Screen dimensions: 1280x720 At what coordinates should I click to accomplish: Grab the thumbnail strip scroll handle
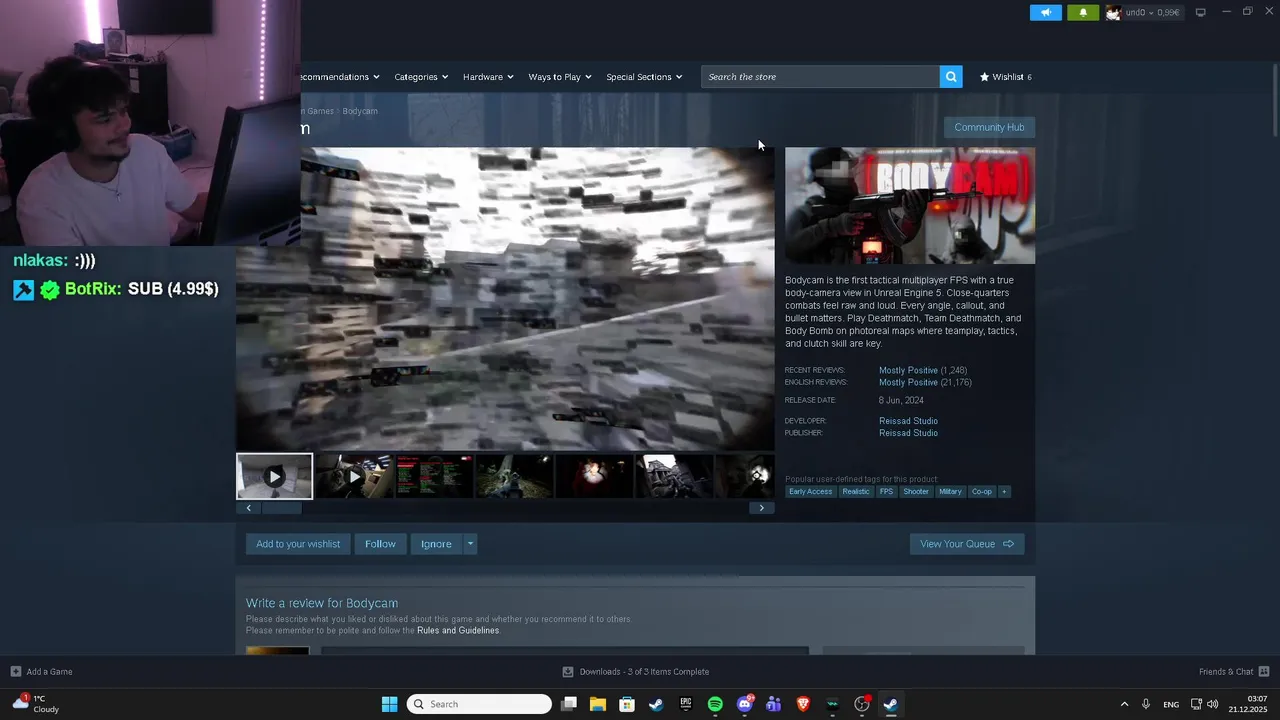[x=281, y=508]
